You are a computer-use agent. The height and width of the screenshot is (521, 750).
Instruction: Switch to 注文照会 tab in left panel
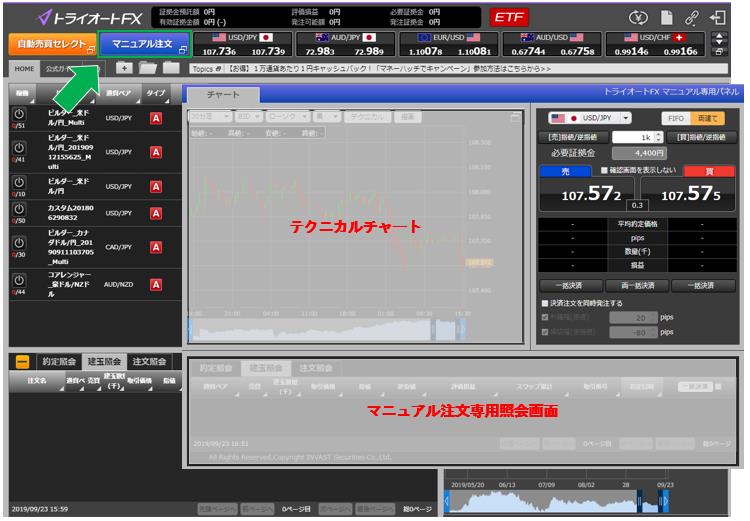click(x=149, y=362)
